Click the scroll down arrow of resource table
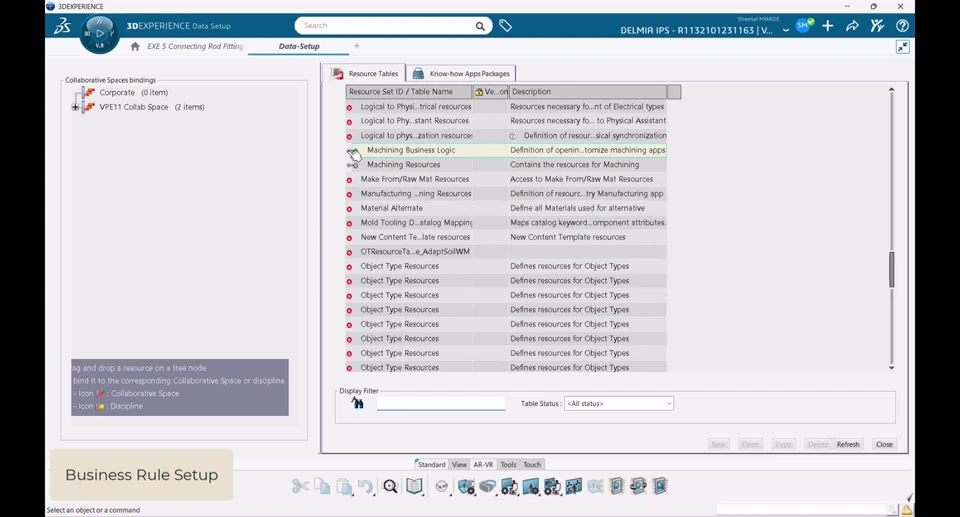The width and height of the screenshot is (960, 517). (x=891, y=368)
